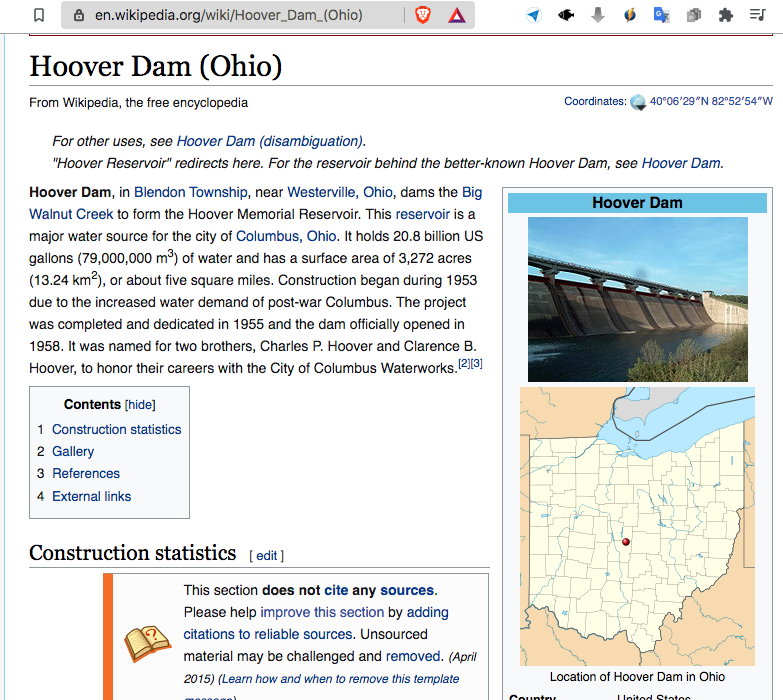783x700 pixels.
Task: Open the 'sources' link in notice
Action: pos(406,590)
